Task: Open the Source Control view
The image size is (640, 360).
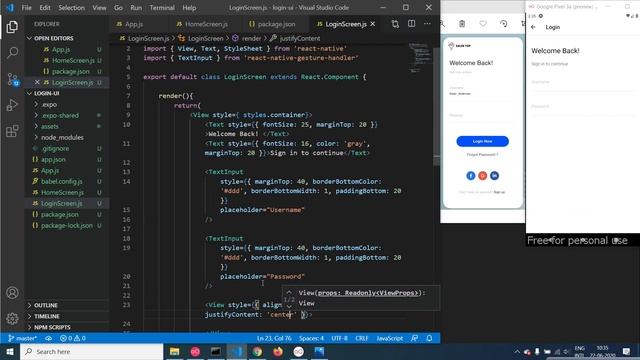Action: pos(12,79)
